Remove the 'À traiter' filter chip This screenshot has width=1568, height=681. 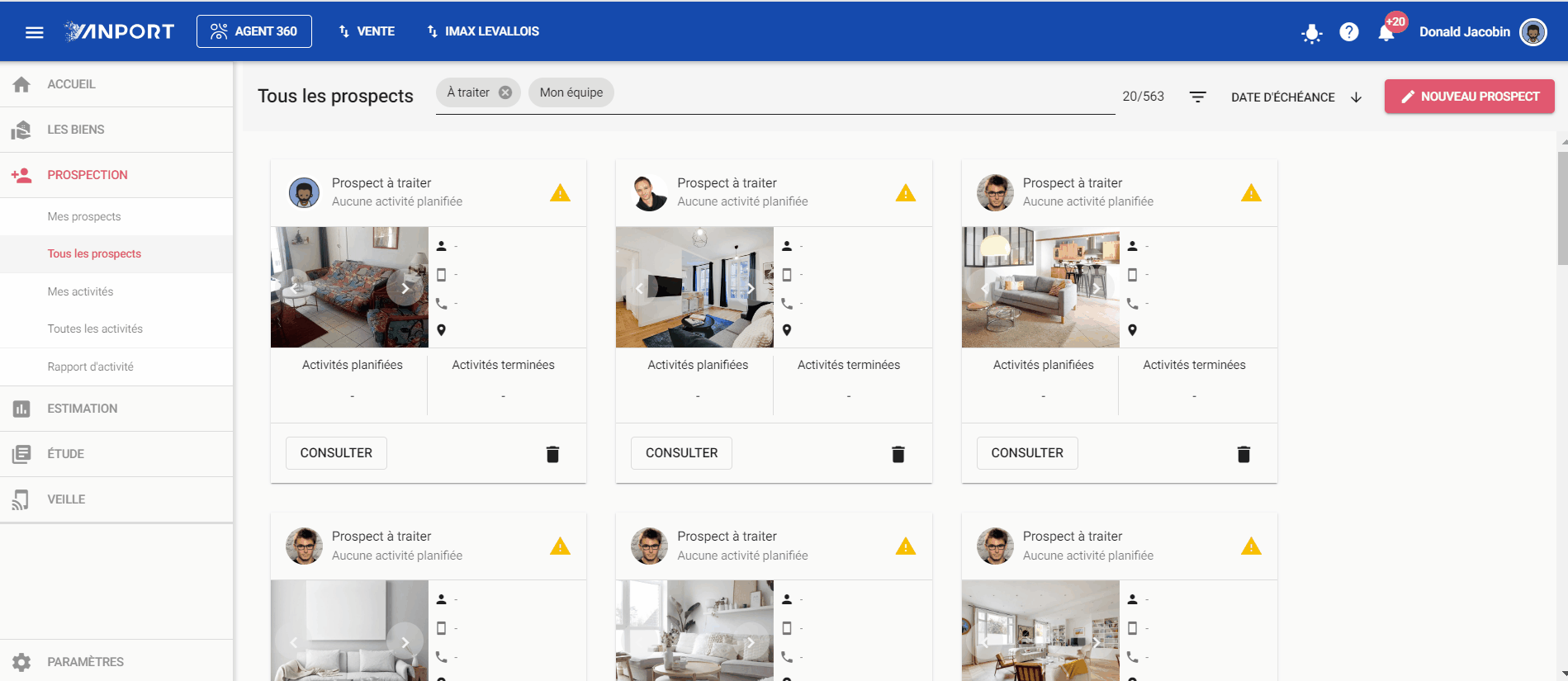(505, 92)
